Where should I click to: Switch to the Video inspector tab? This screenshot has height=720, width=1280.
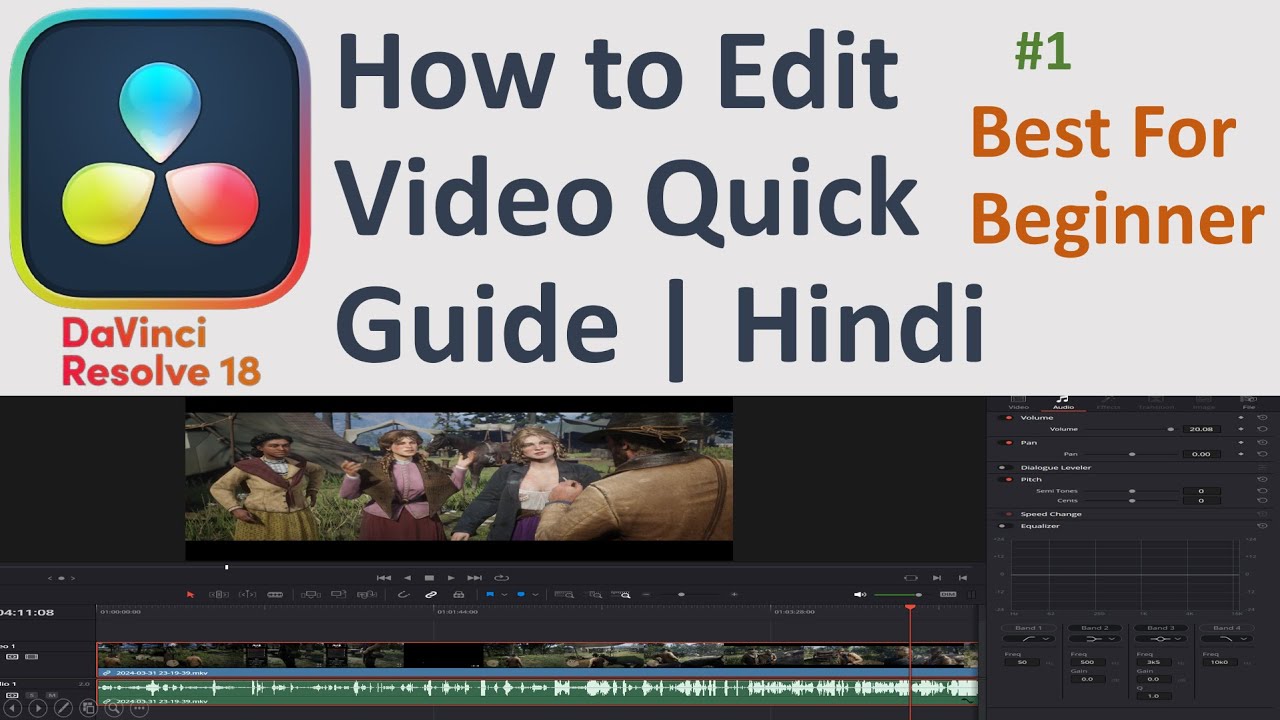coord(1018,402)
